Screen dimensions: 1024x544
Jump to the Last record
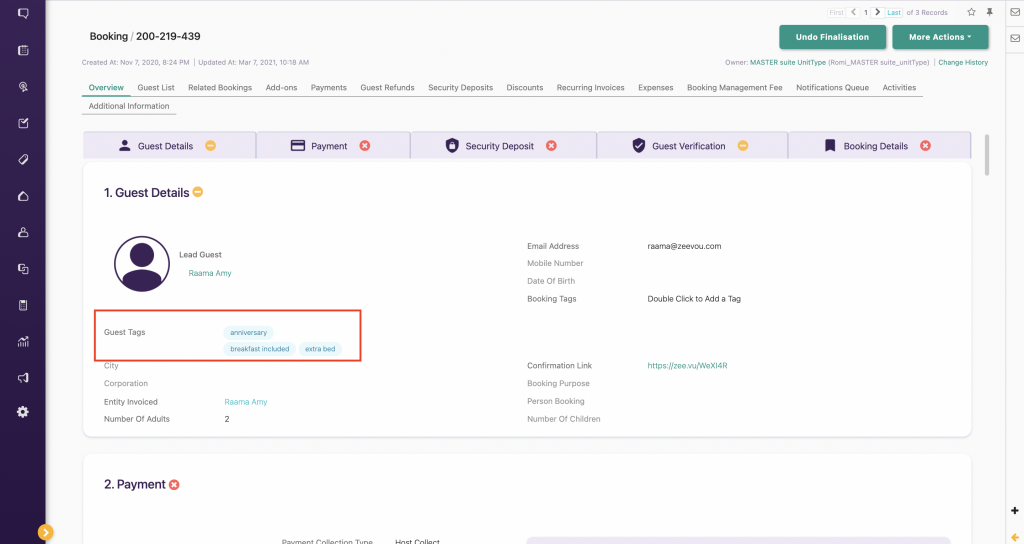(x=894, y=12)
